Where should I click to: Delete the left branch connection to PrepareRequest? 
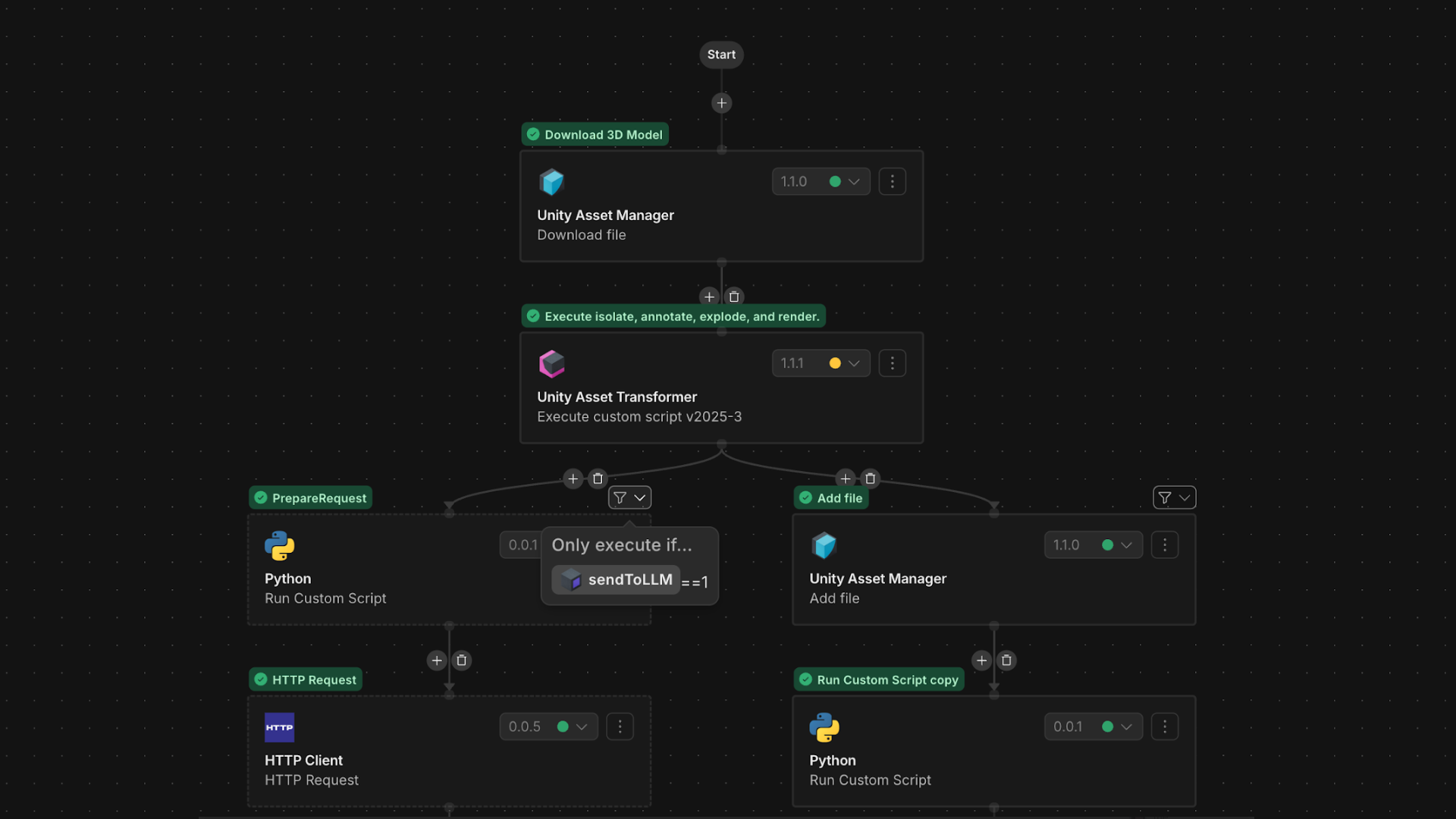[598, 479]
